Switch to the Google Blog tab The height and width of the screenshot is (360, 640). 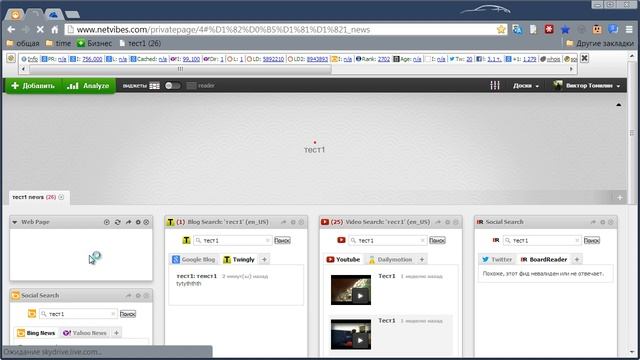[x=194, y=259]
